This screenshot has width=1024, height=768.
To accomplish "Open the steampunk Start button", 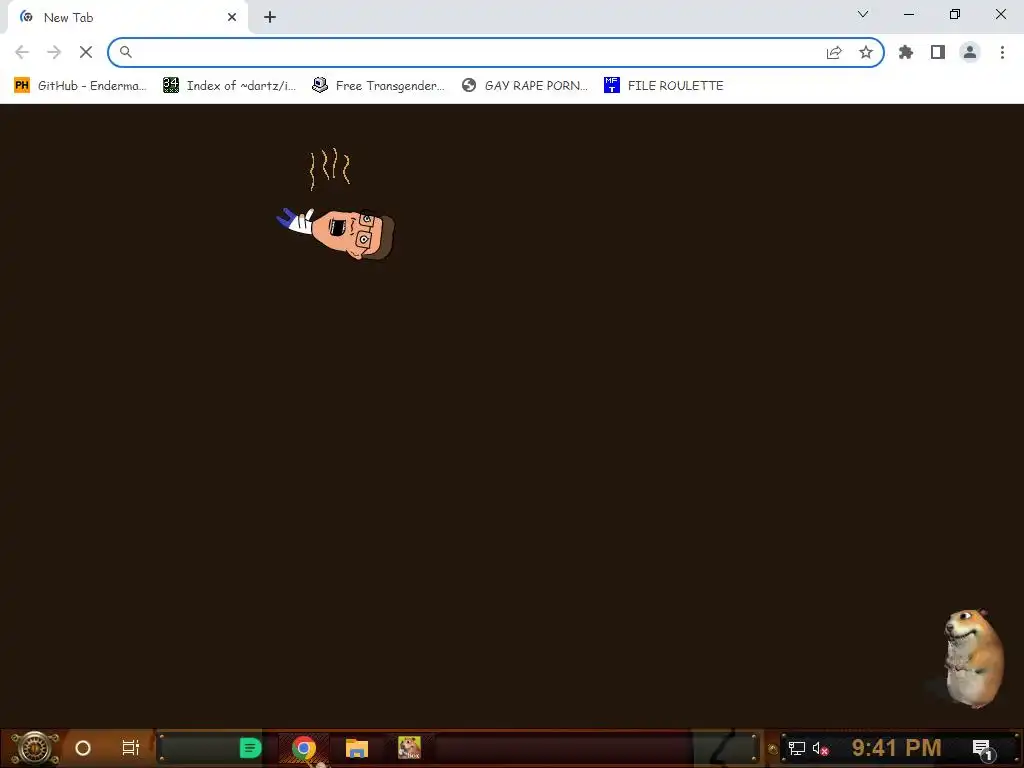I will click(35, 748).
